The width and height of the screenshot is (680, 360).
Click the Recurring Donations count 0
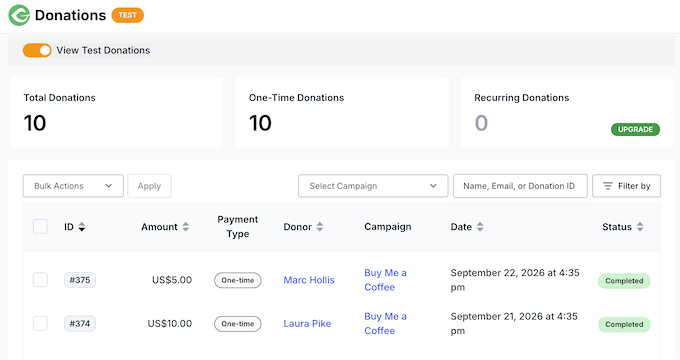[481, 123]
